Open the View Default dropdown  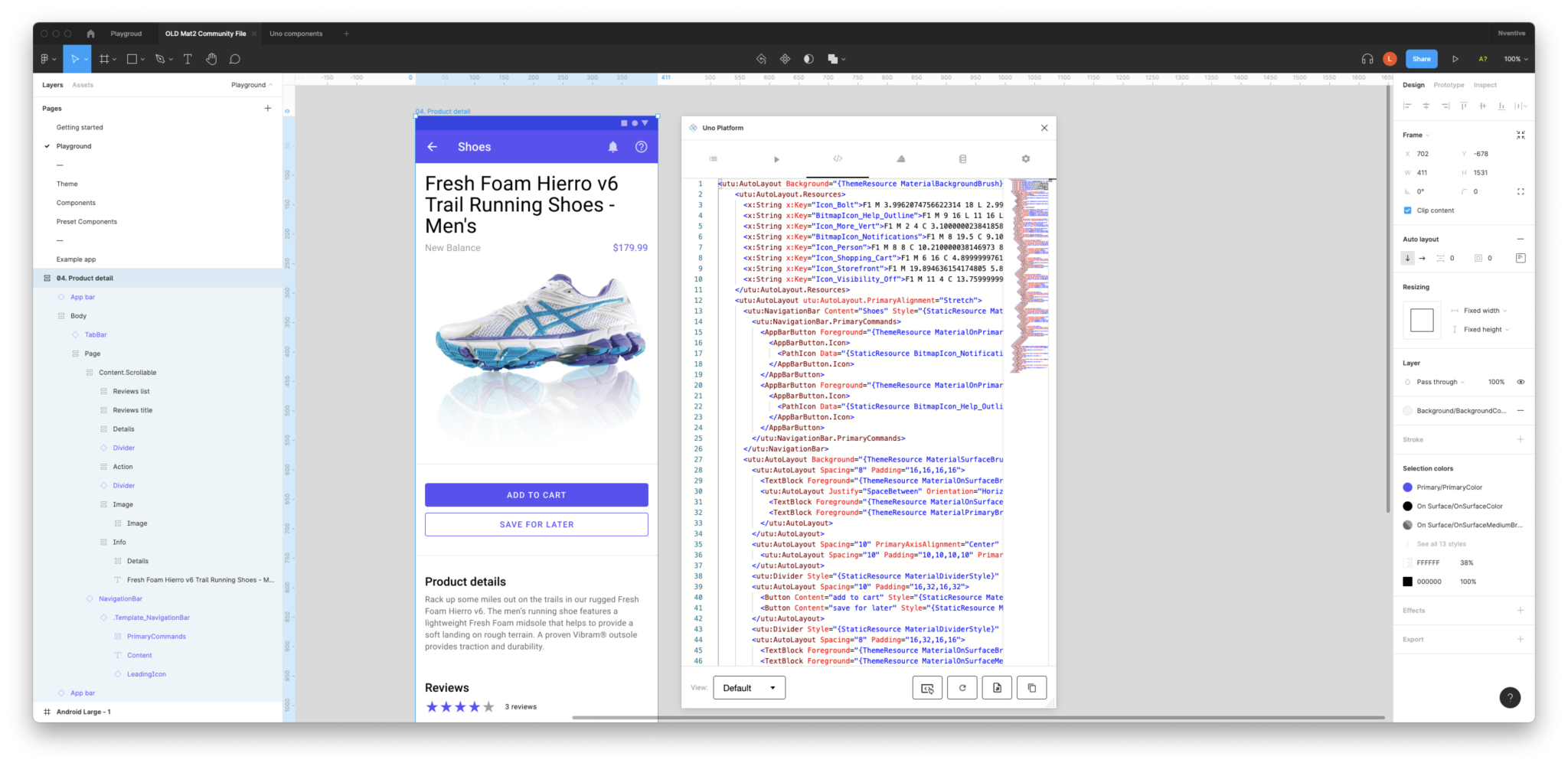(x=749, y=687)
